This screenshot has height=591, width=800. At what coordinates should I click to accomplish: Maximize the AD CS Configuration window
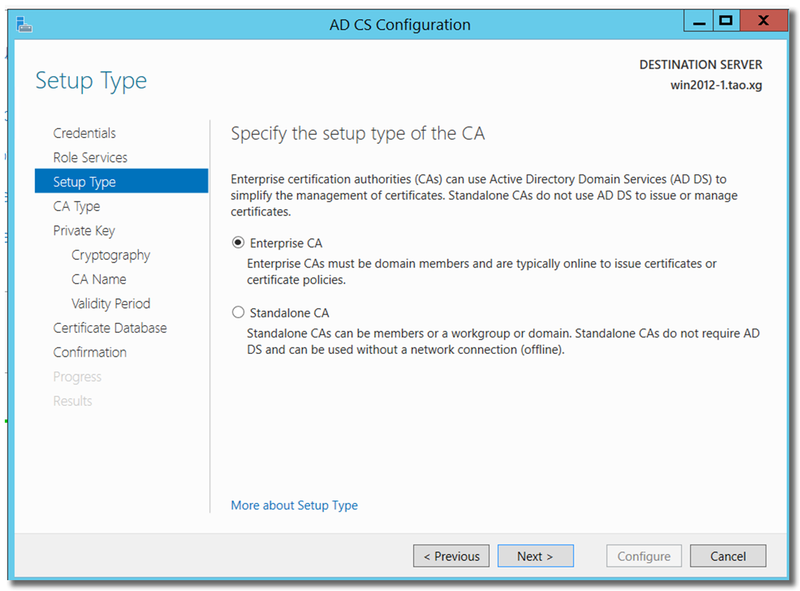point(726,21)
